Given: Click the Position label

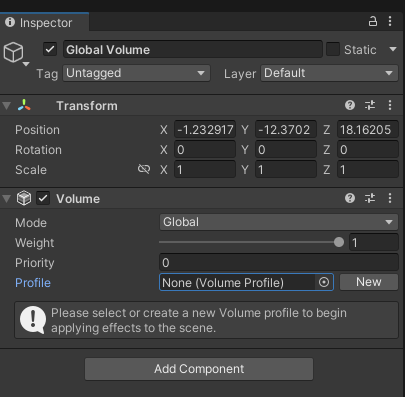Looking at the screenshot, I should (37, 130).
